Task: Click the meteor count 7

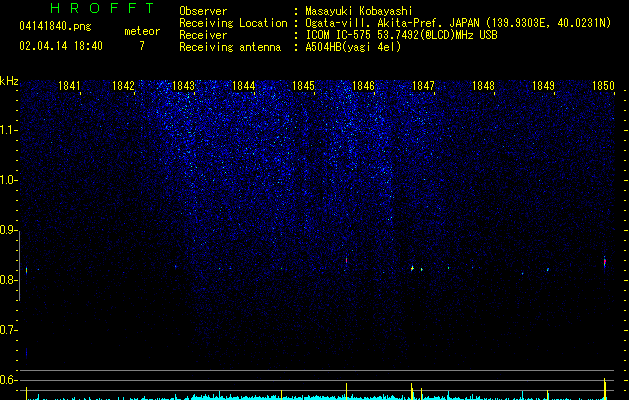Action: pyautogui.click(x=142, y=46)
